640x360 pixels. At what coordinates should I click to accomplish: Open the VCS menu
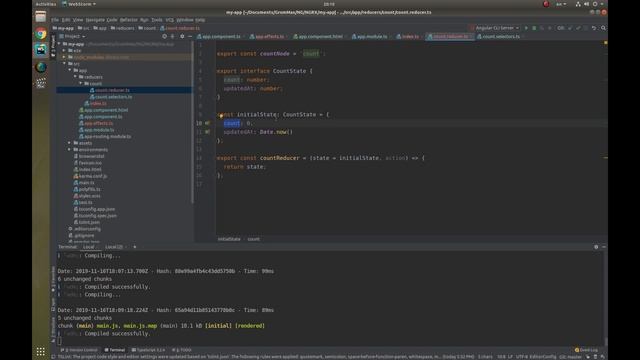[x=169, y=20]
